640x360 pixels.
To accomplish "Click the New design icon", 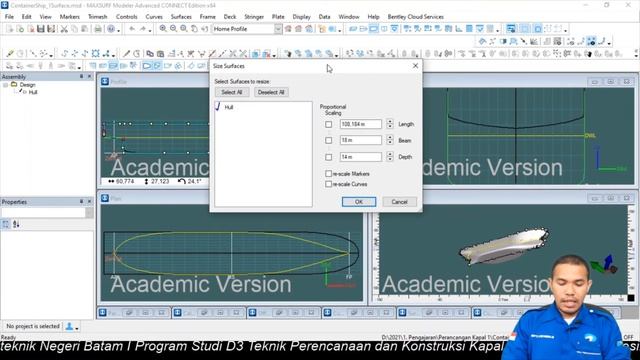I will (x=10, y=29).
